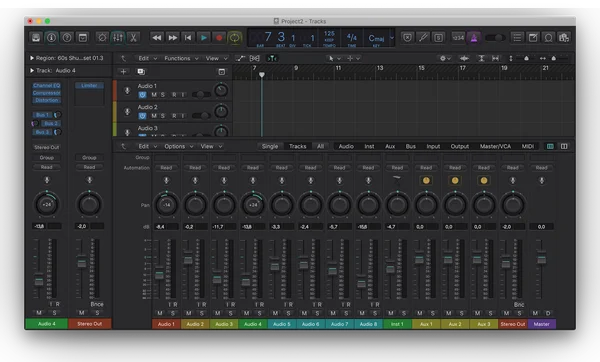Filter mixer by Aux channels
Screen dimensions: 600x362
[x=390, y=146]
